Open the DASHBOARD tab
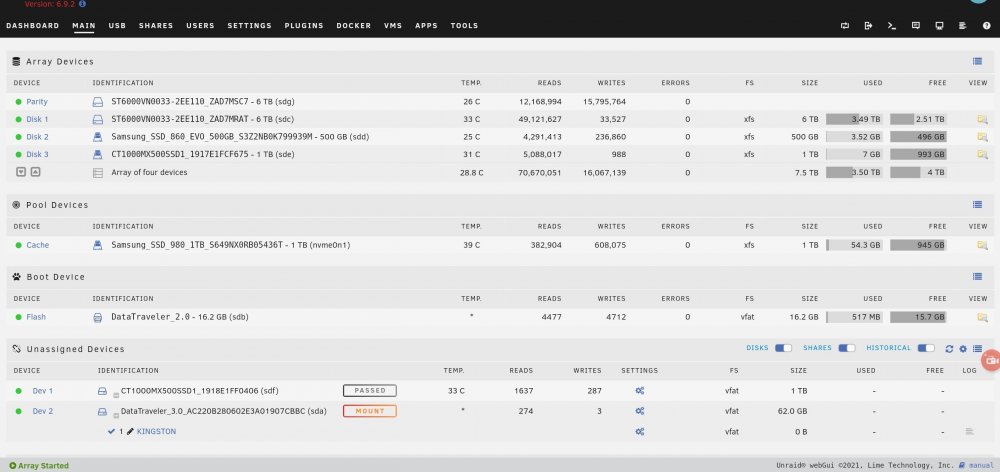This screenshot has height=472, width=1000. (x=33, y=26)
